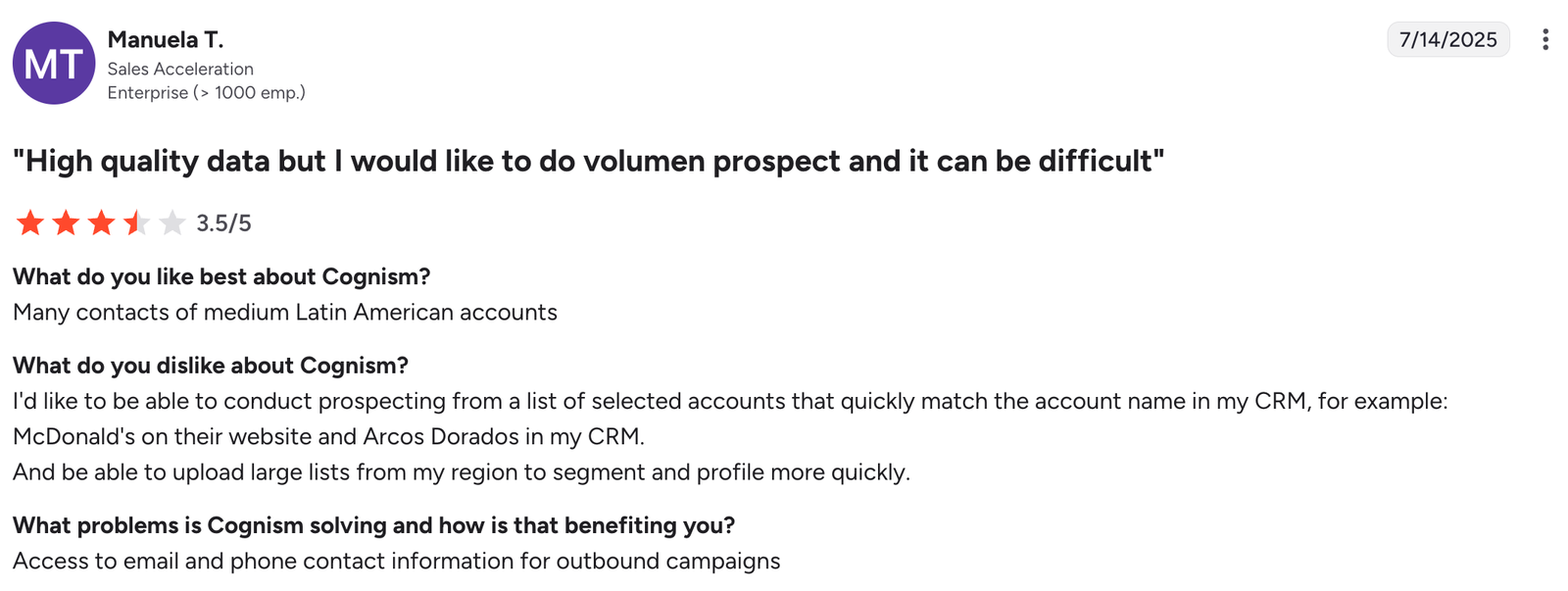Click the McDonald's and Arcos Dorados sentence

(x=328, y=437)
